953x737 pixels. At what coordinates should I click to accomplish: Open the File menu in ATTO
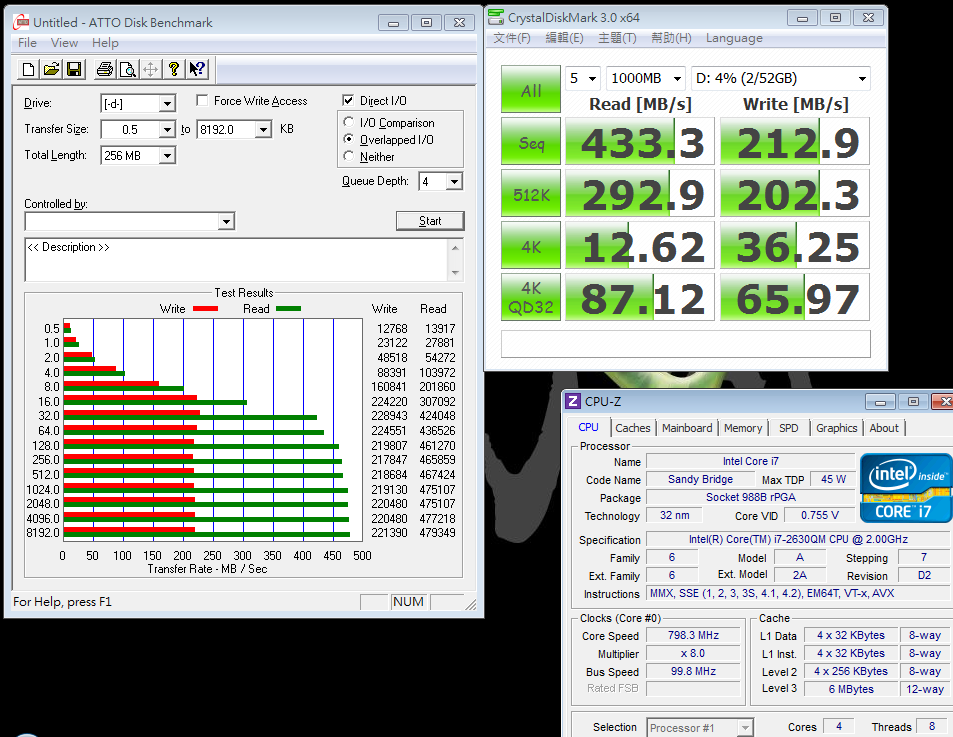(27, 43)
